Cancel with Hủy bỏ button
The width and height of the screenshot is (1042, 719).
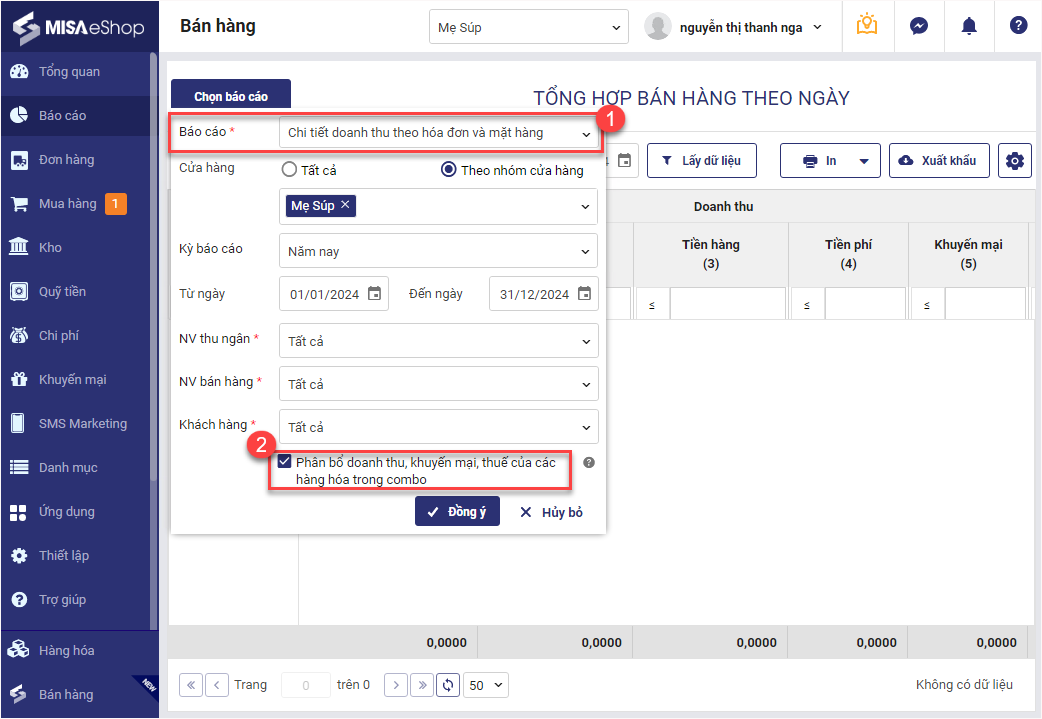tap(552, 512)
